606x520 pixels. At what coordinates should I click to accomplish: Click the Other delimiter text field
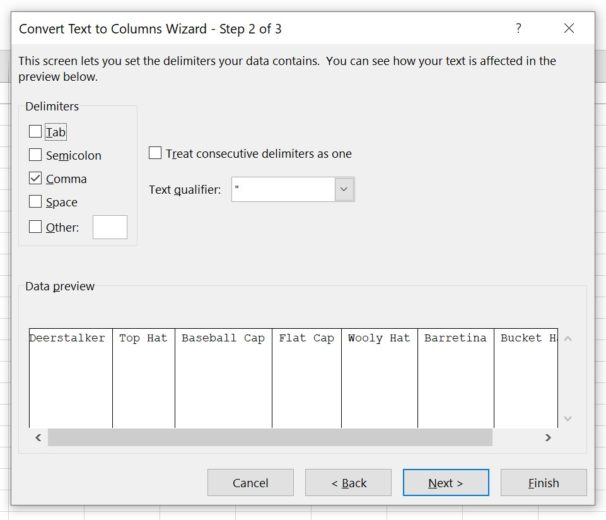tap(110, 227)
